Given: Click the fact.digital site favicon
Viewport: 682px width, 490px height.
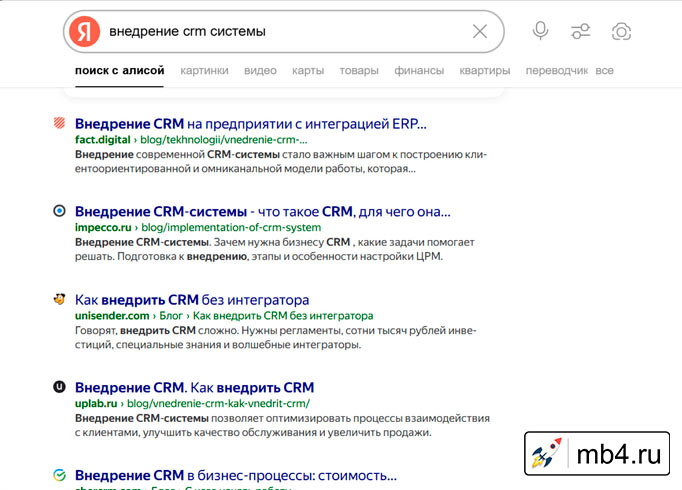Looking at the screenshot, I should click(x=60, y=123).
